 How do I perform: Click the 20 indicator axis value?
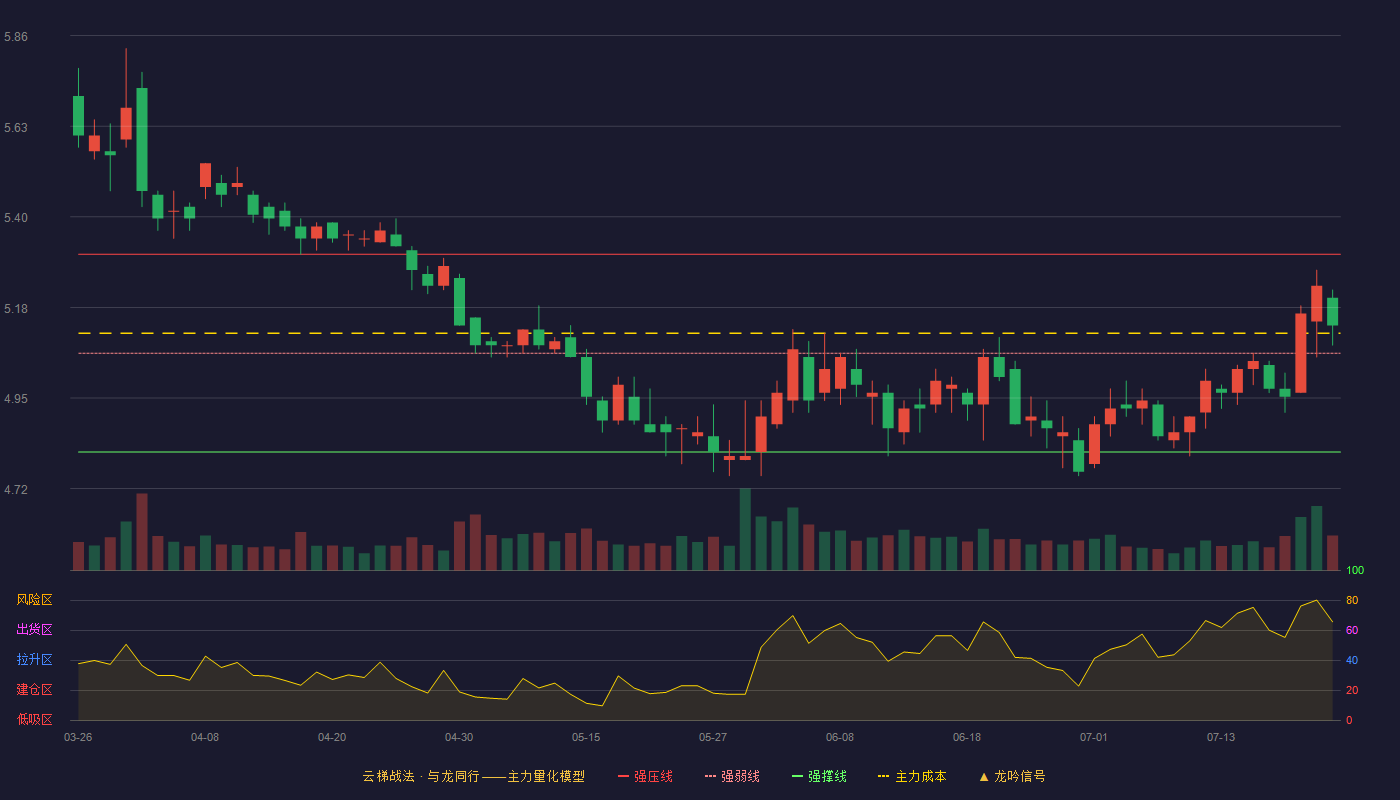1352,690
